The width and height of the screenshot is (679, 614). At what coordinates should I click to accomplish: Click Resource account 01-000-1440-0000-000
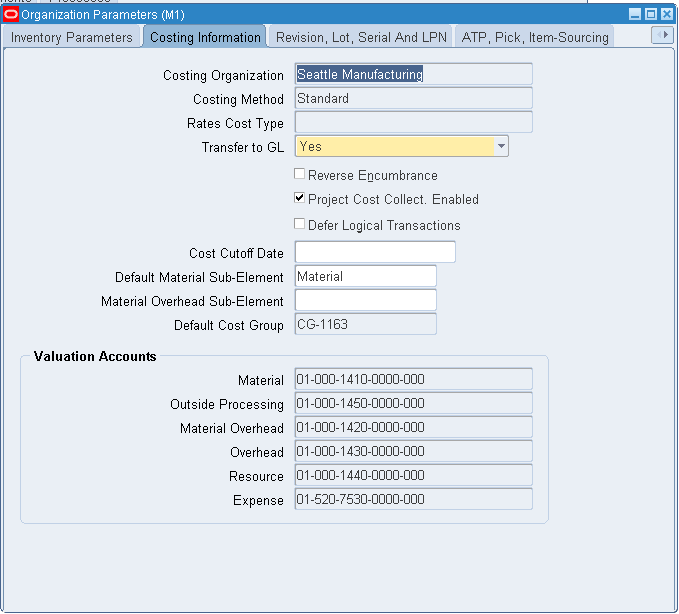[414, 475]
